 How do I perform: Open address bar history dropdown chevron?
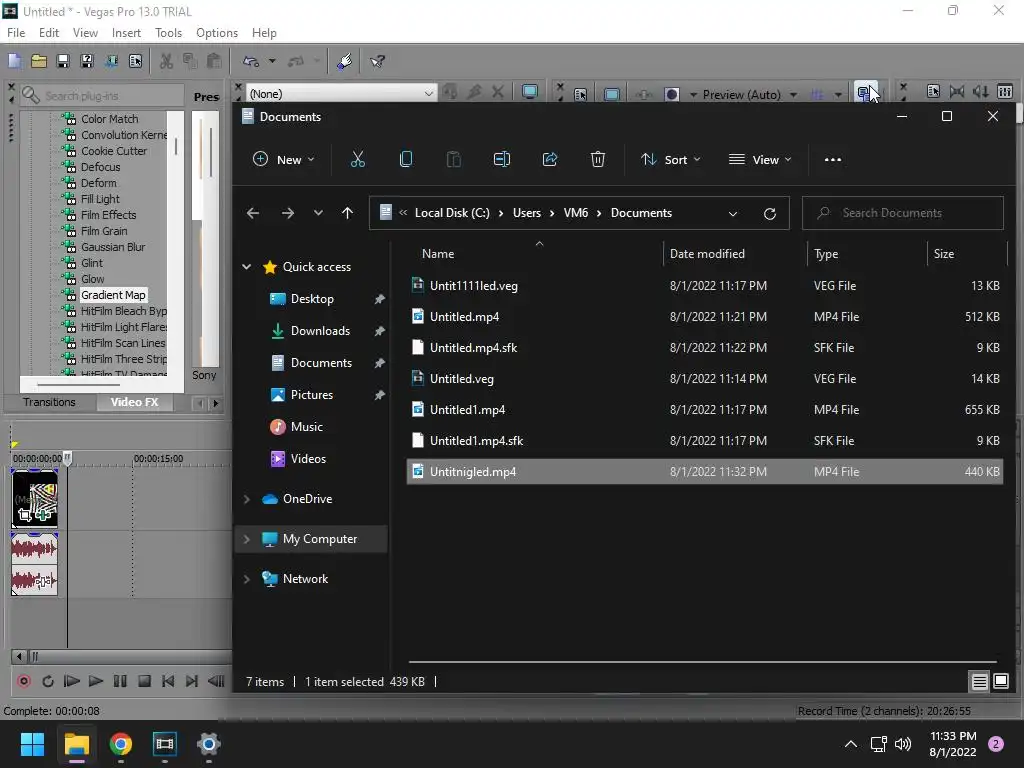pos(733,214)
